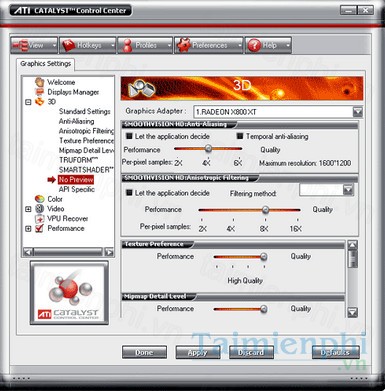
Task: Click the settings panel scroll down arrow
Action: (352, 312)
